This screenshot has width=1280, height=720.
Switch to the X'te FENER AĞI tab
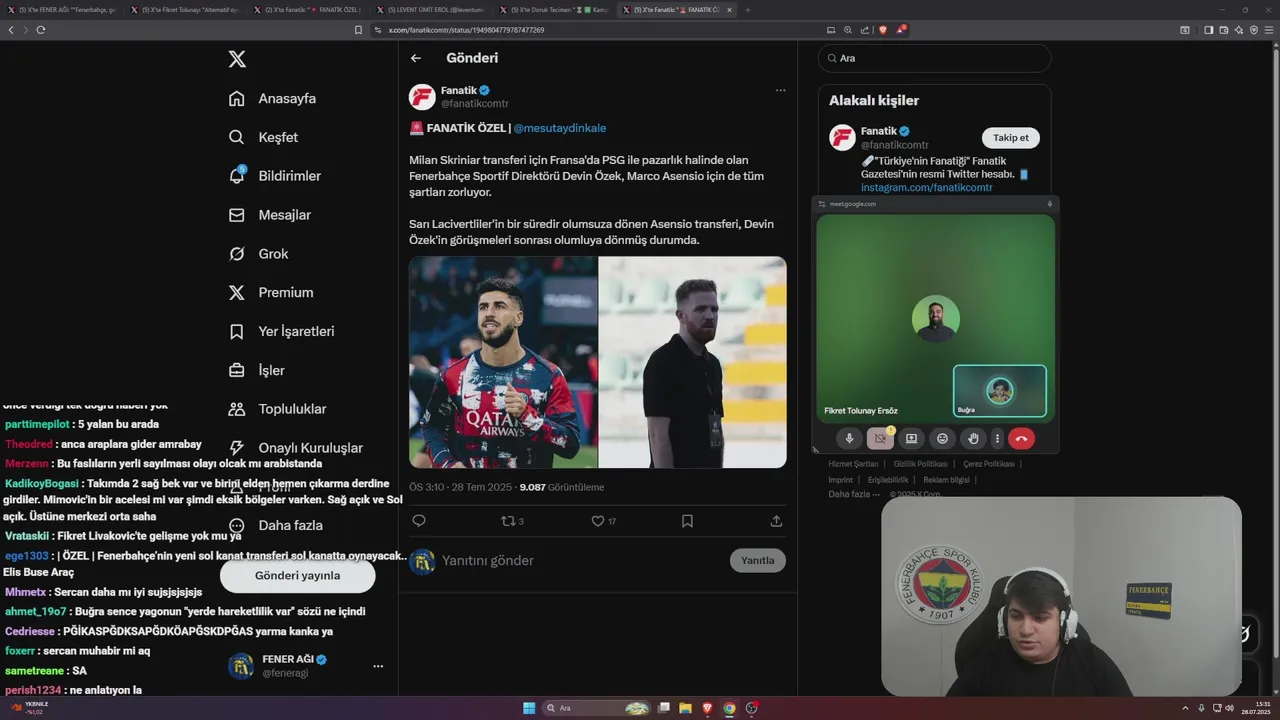[x=62, y=10]
